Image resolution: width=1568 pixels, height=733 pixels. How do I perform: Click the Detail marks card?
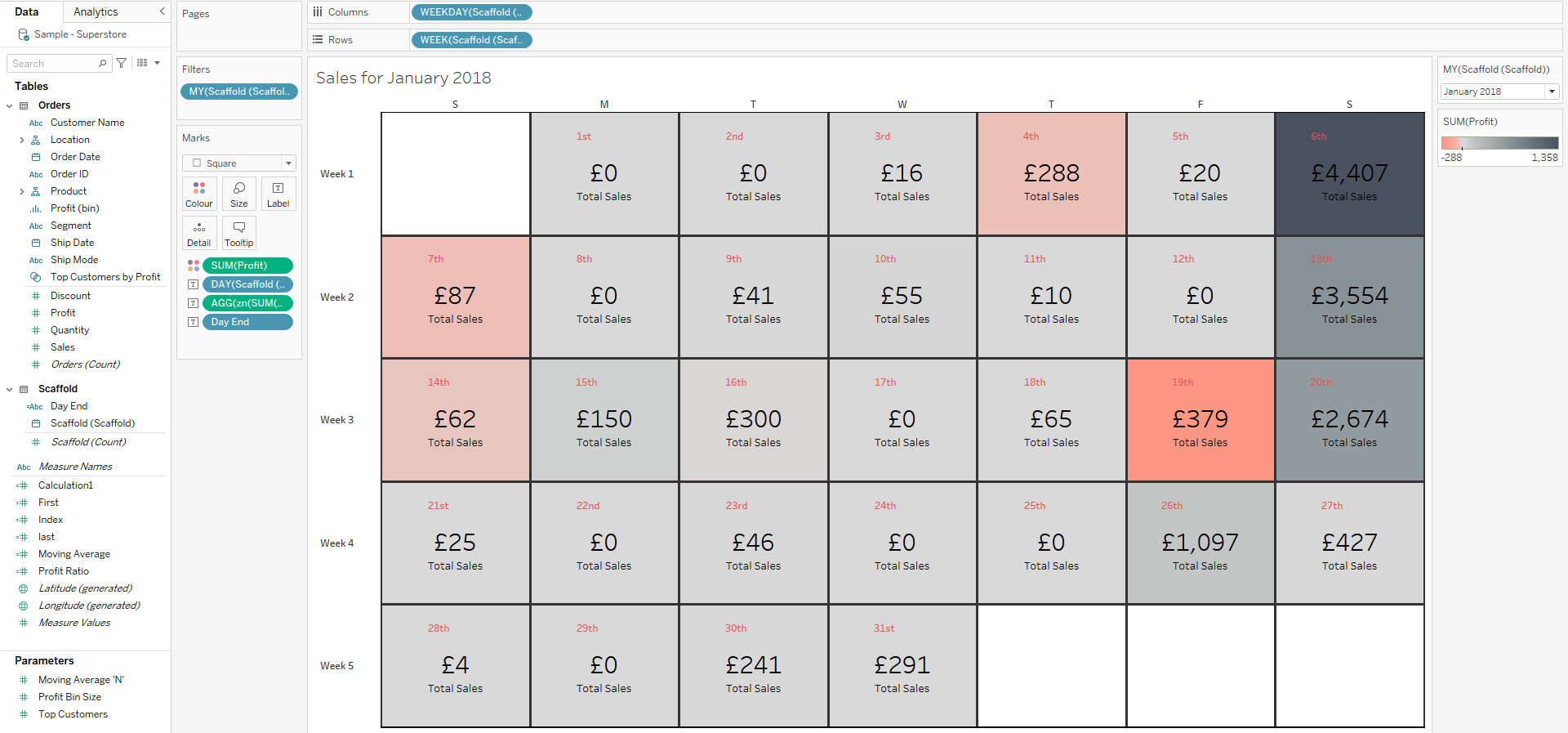tap(198, 233)
